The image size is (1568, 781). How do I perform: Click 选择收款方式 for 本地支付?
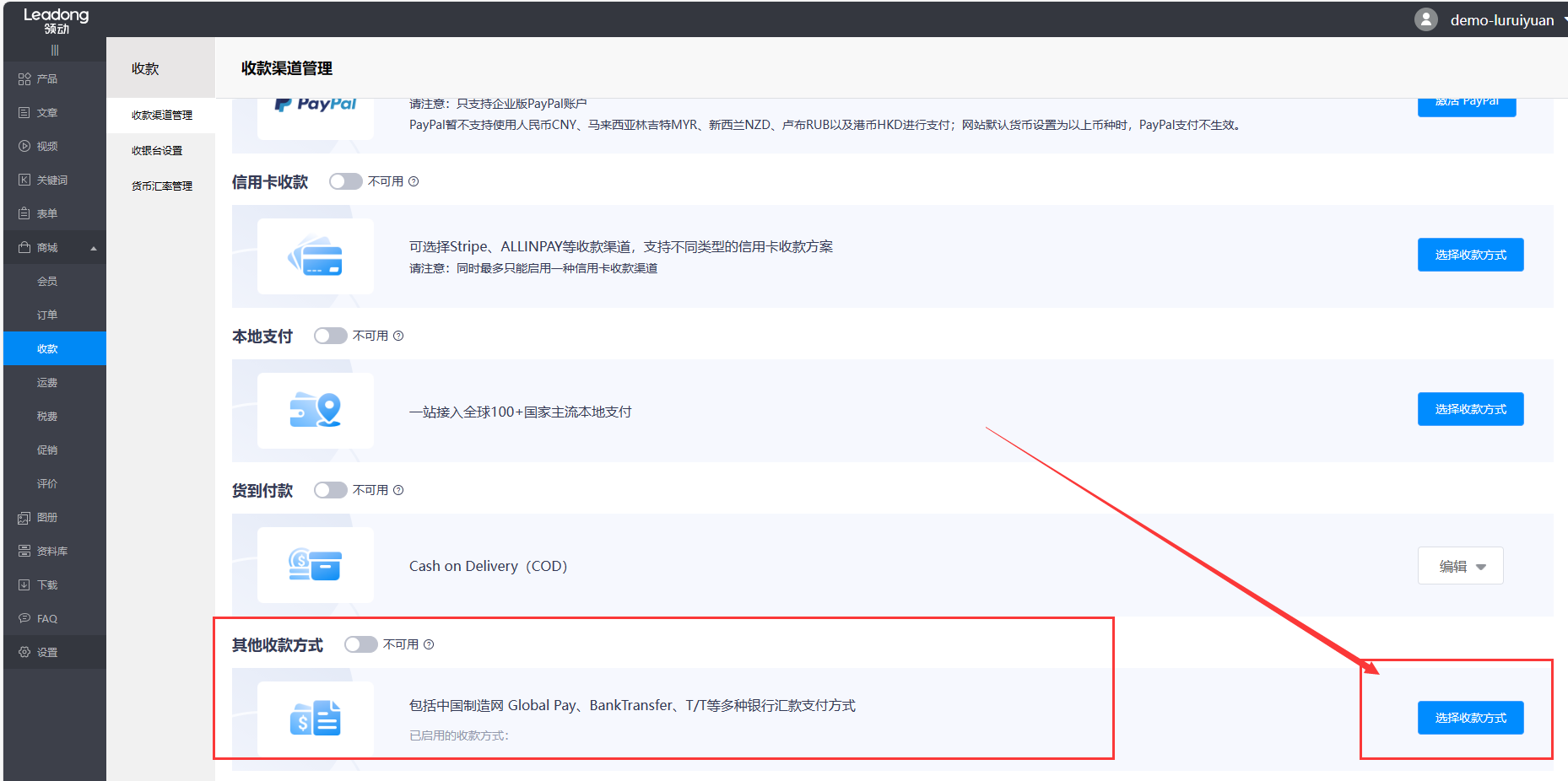pyautogui.click(x=1470, y=408)
